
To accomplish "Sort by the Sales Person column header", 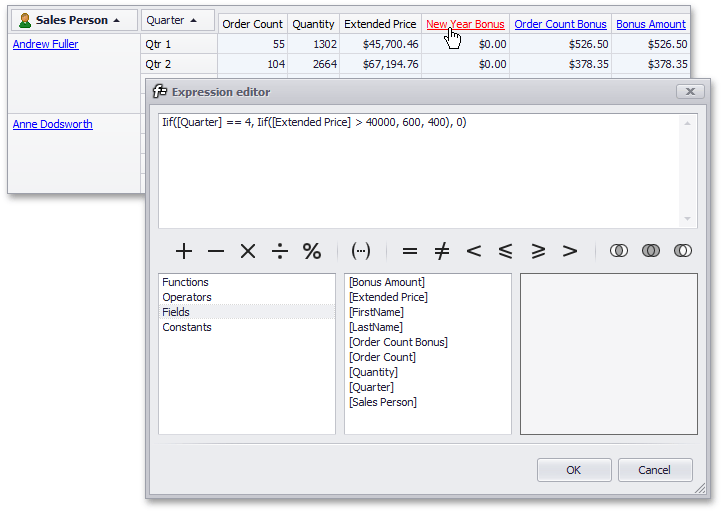I will 73,20.
